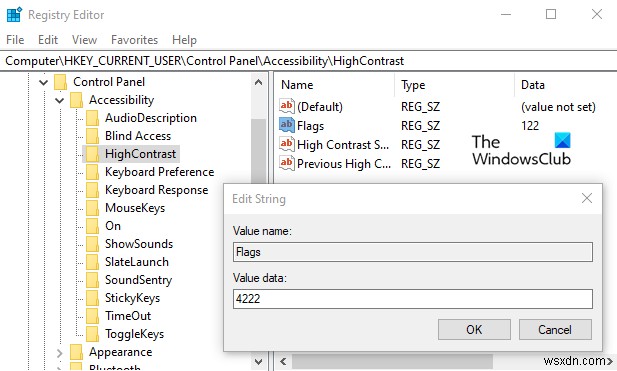Select the AudioDescription key
Viewport: 617px width, 371px height.
[151, 118]
